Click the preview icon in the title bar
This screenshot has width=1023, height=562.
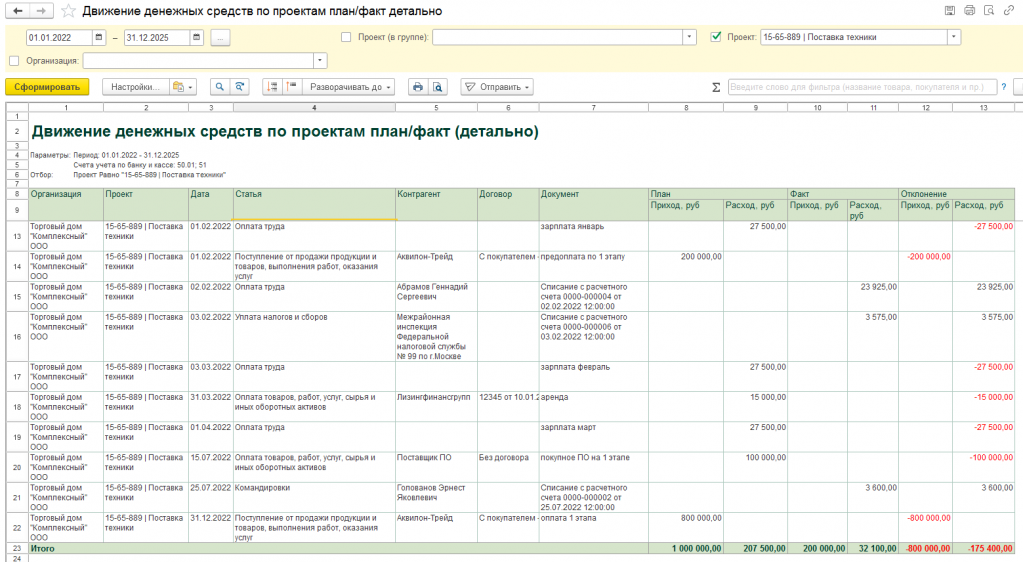pos(989,10)
